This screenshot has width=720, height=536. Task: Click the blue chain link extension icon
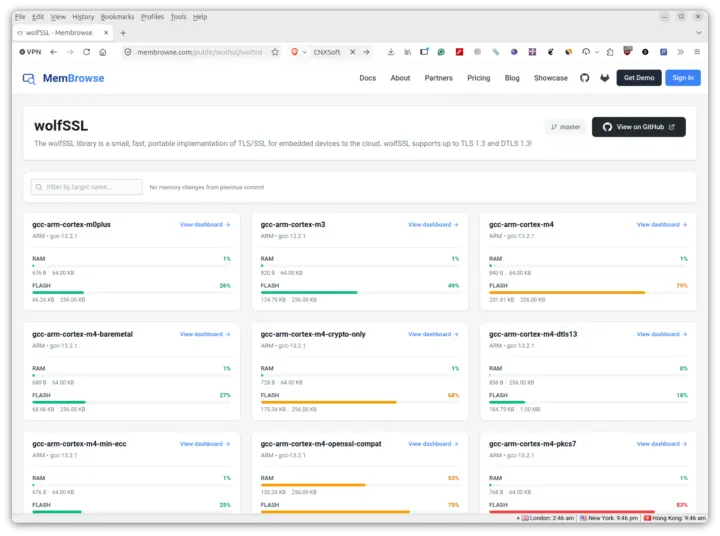[496, 52]
